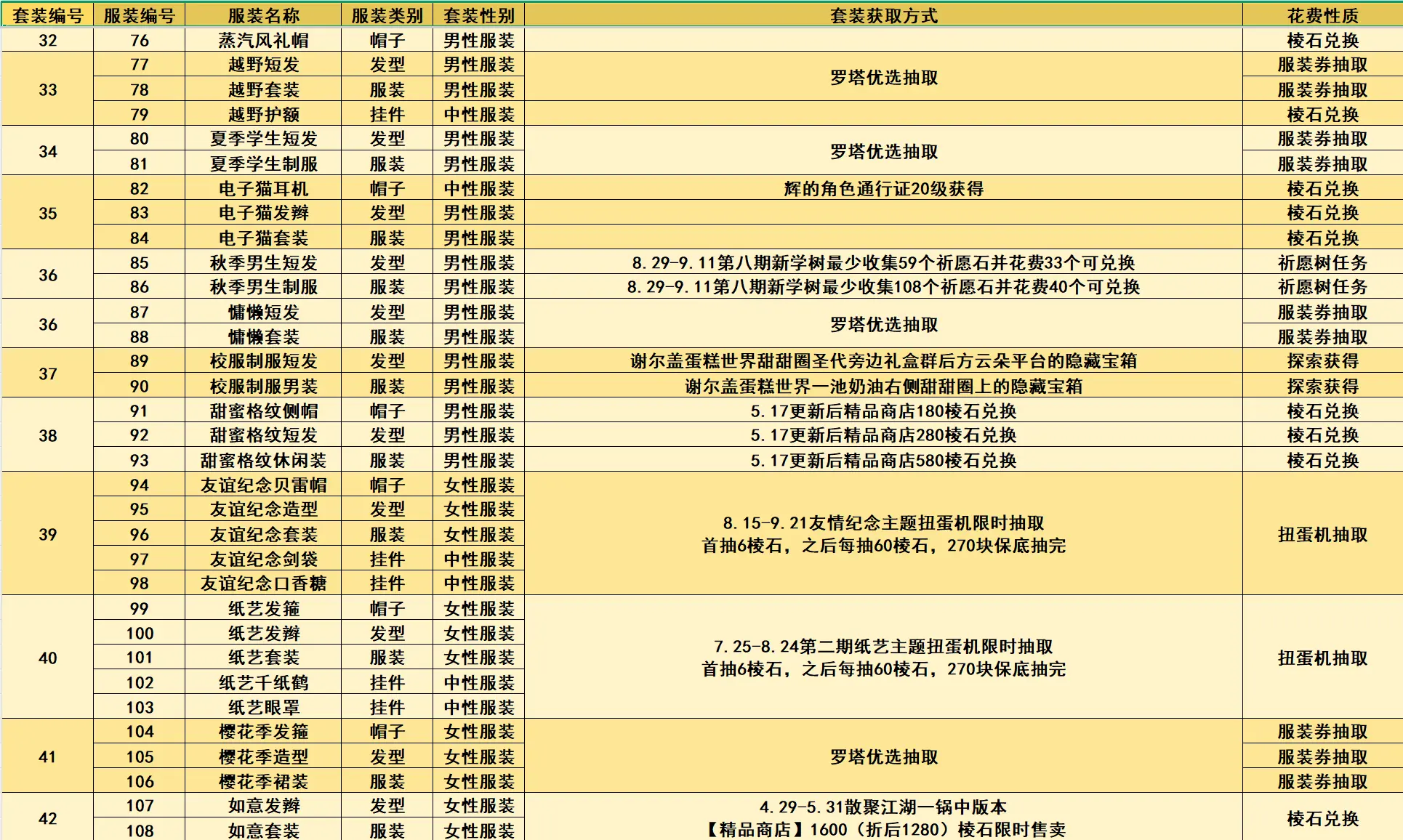Click the 花费性质 column header

(x=1322, y=15)
